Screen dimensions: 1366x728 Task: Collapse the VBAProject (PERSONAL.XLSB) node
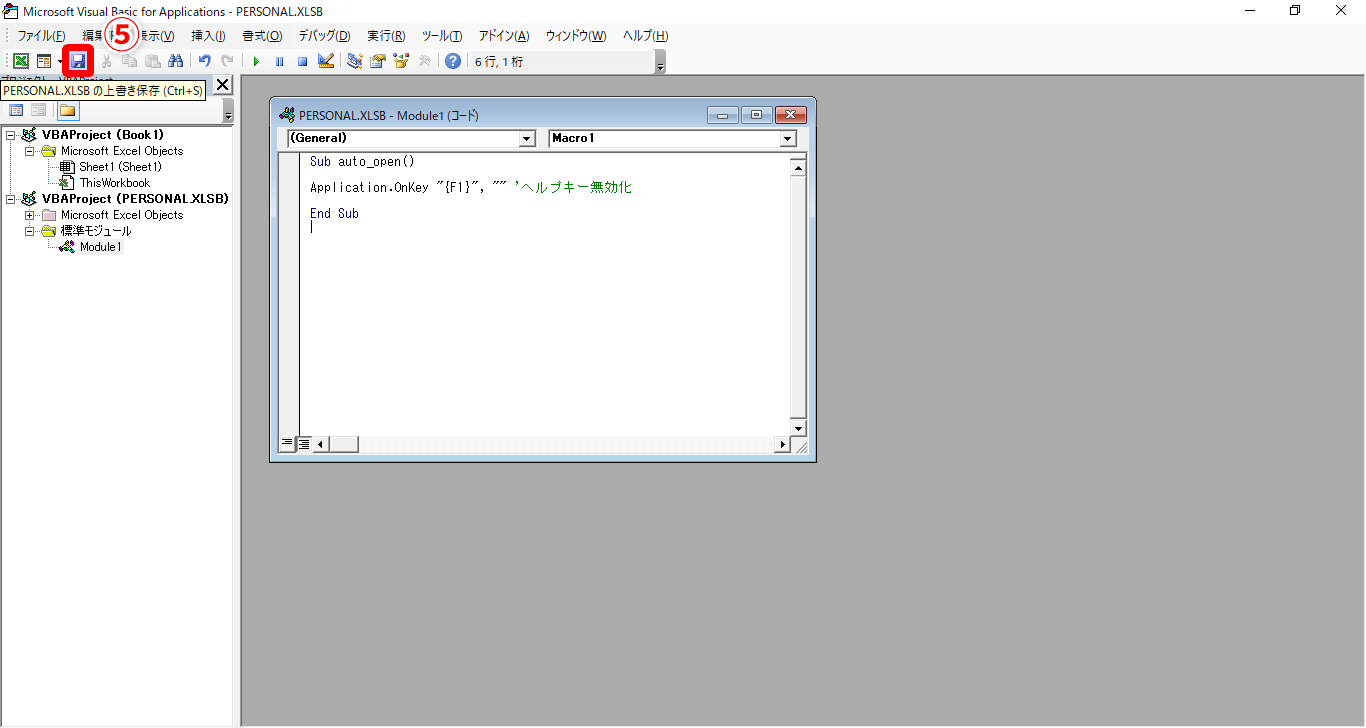[11, 199]
